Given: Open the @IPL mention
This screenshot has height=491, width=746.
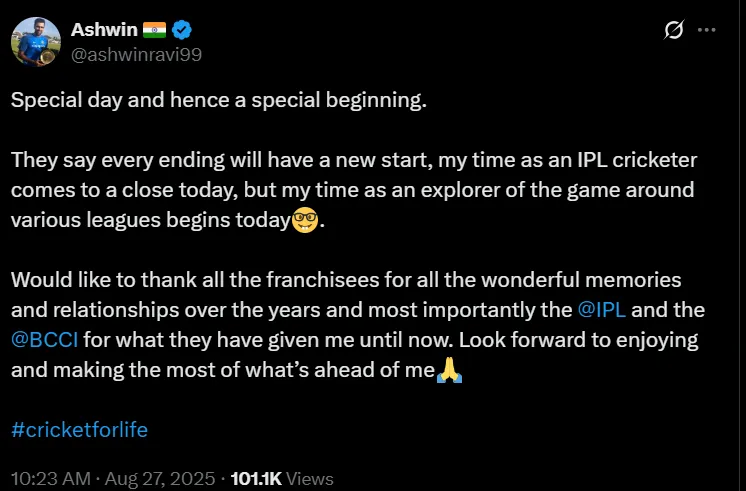Looking at the screenshot, I should (602, 310).
